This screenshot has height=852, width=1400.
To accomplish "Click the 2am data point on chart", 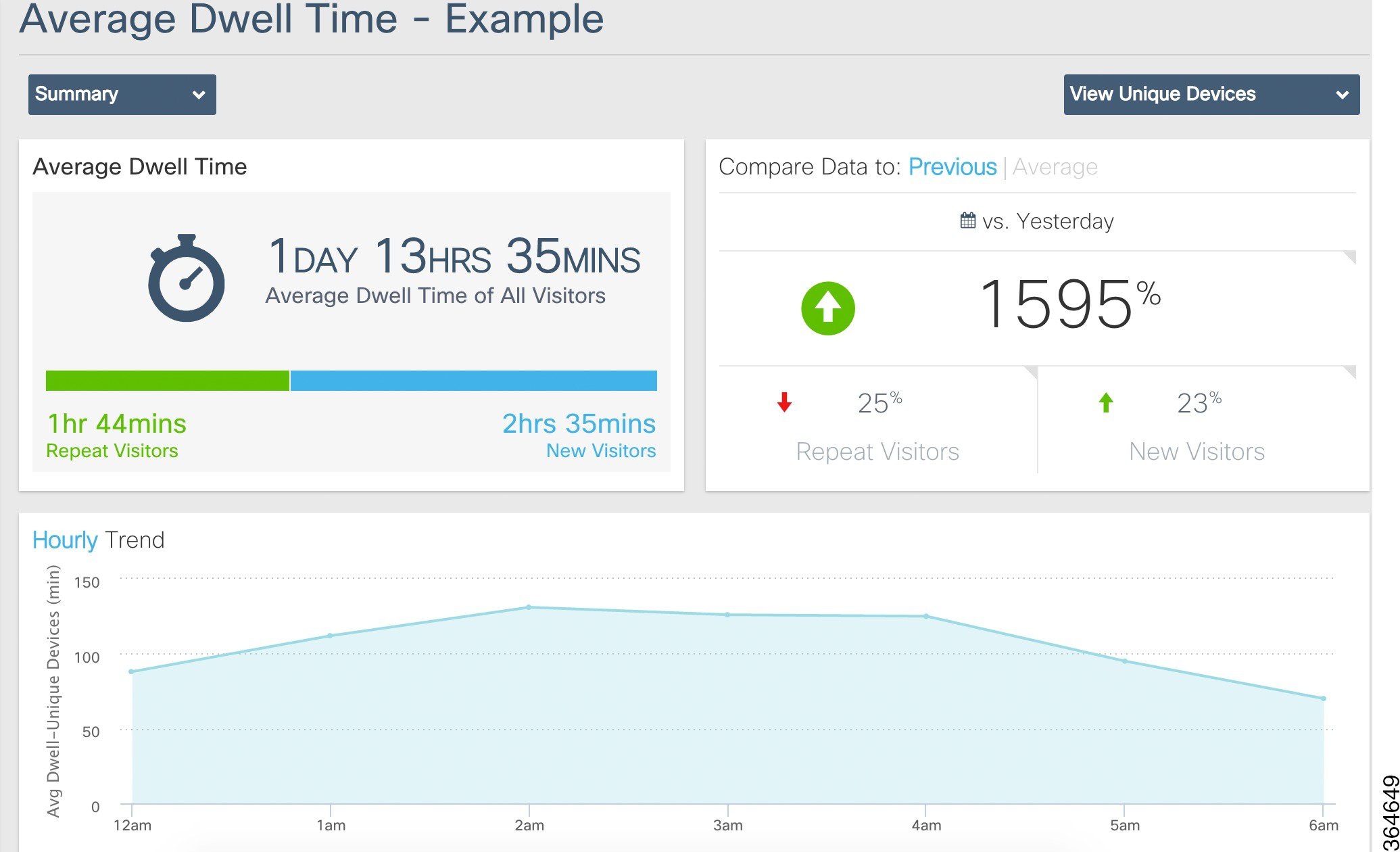I will 529,607.
